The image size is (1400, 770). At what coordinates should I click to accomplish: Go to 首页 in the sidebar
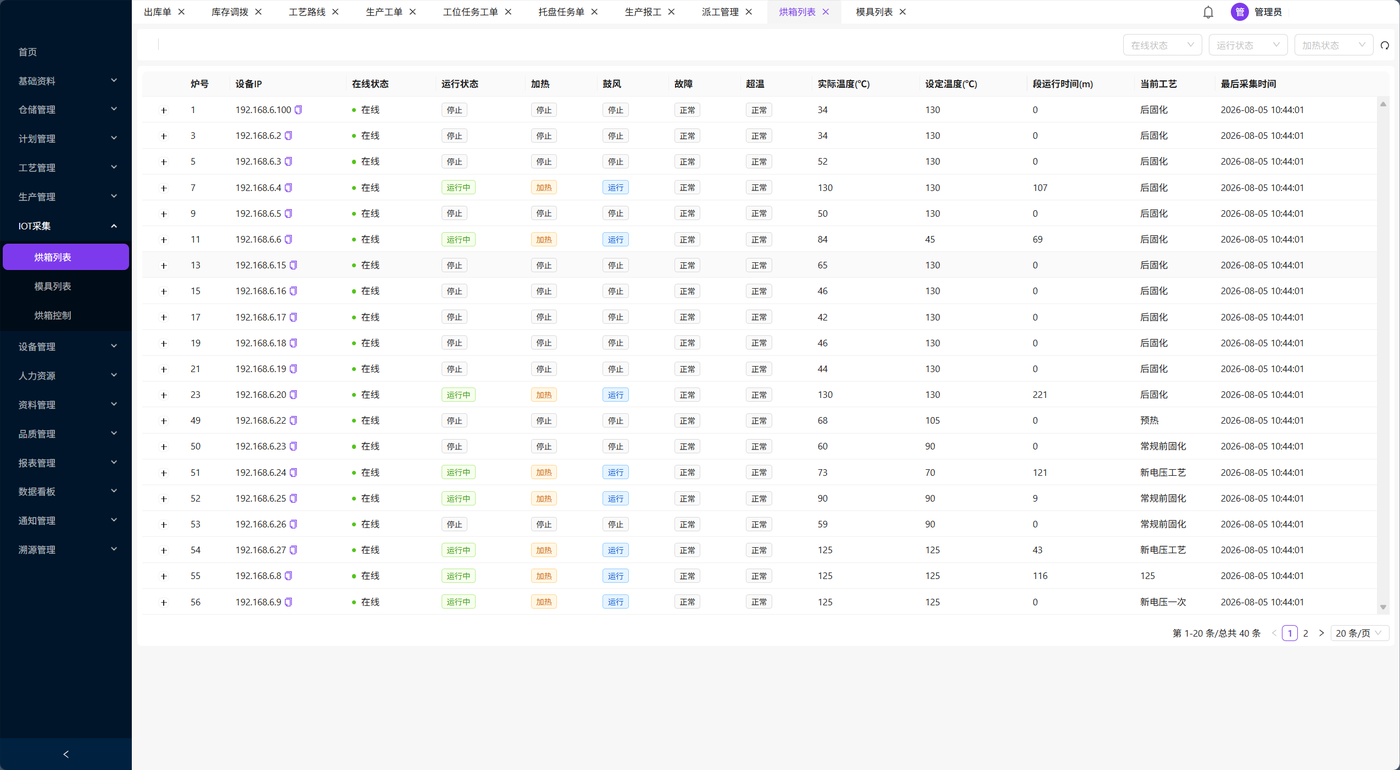66,52
